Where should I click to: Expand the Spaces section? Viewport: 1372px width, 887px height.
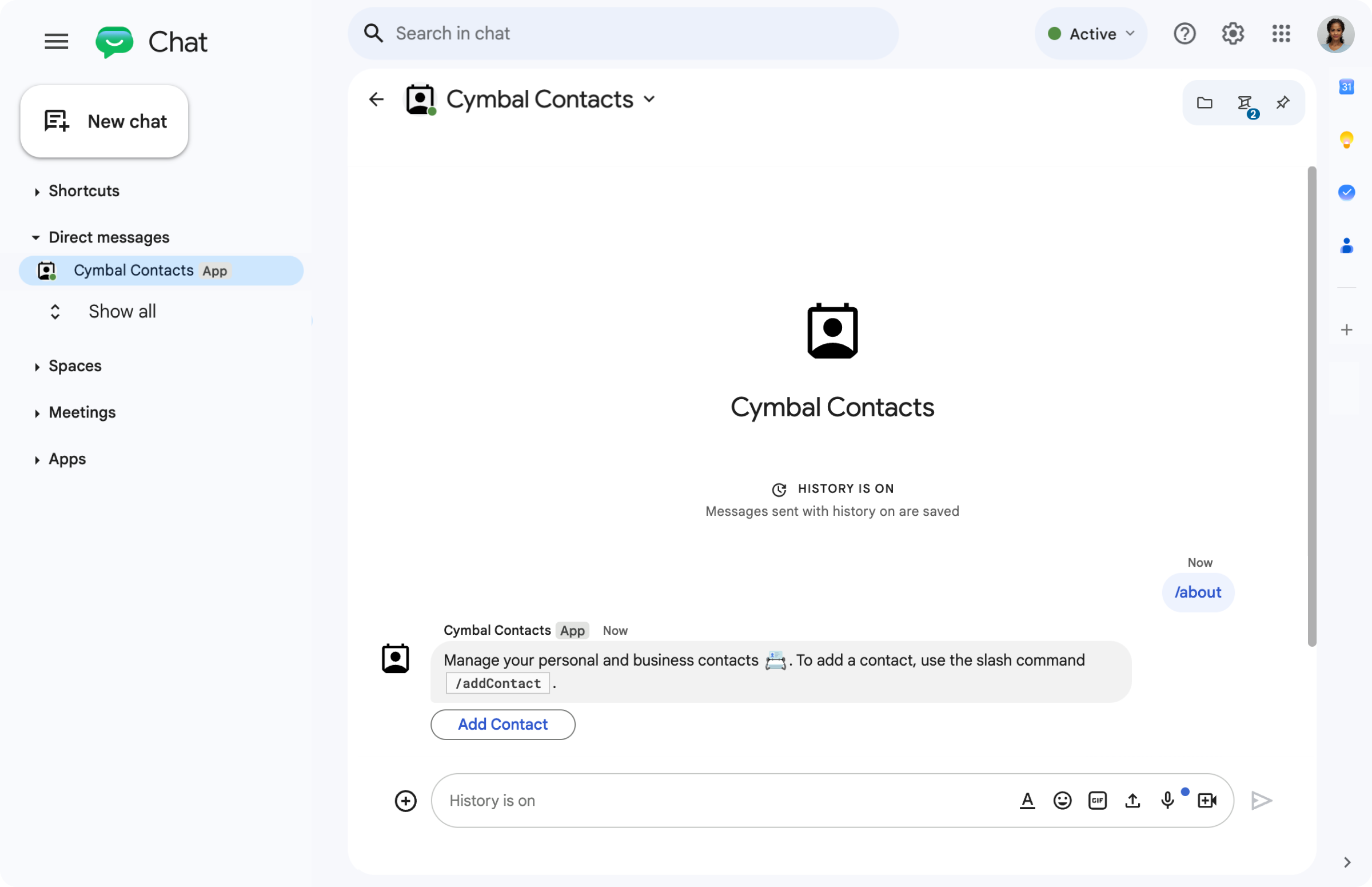tap(37, 367)
